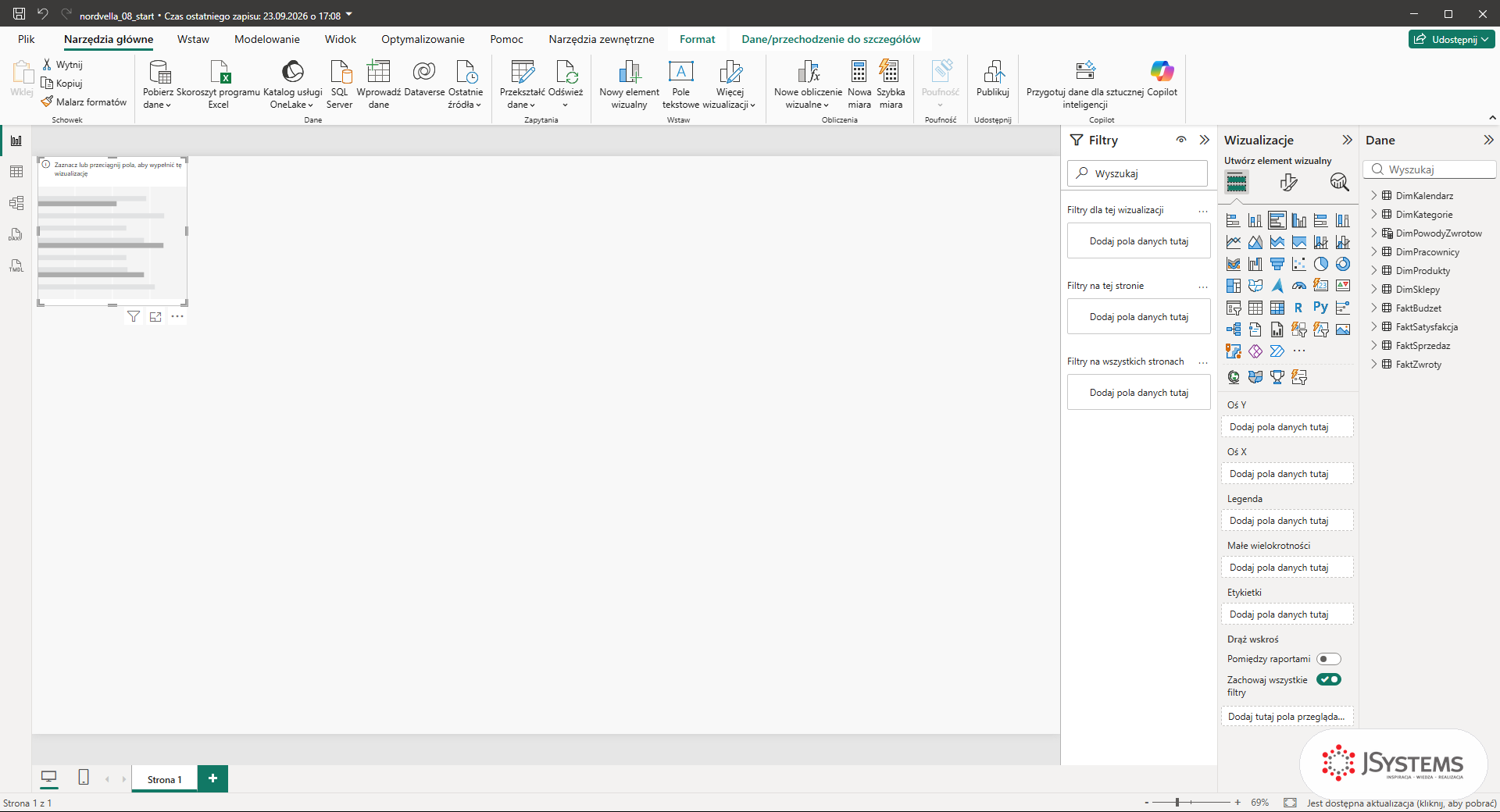The width and height of the screenshot is (1500, 812).
Task: Insert the Python (Py) visual
Action: [1320, 308]
